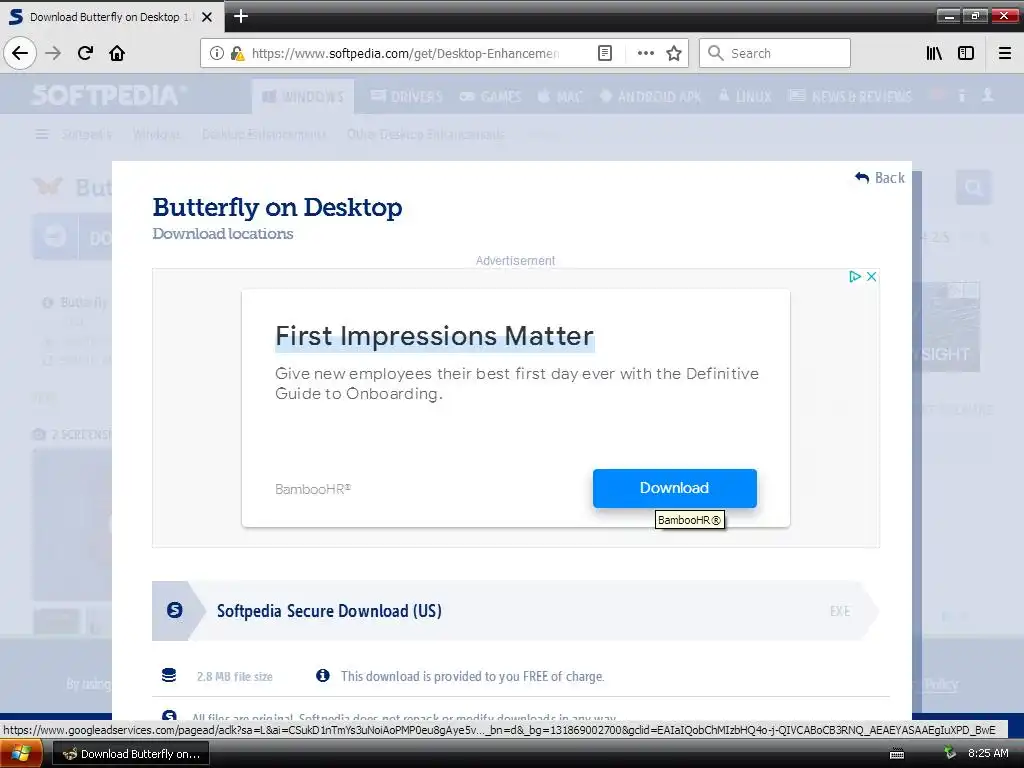Viewport: 1024px width, 768px height.
Task: Click the browser back arrow button
Action: 20,53
